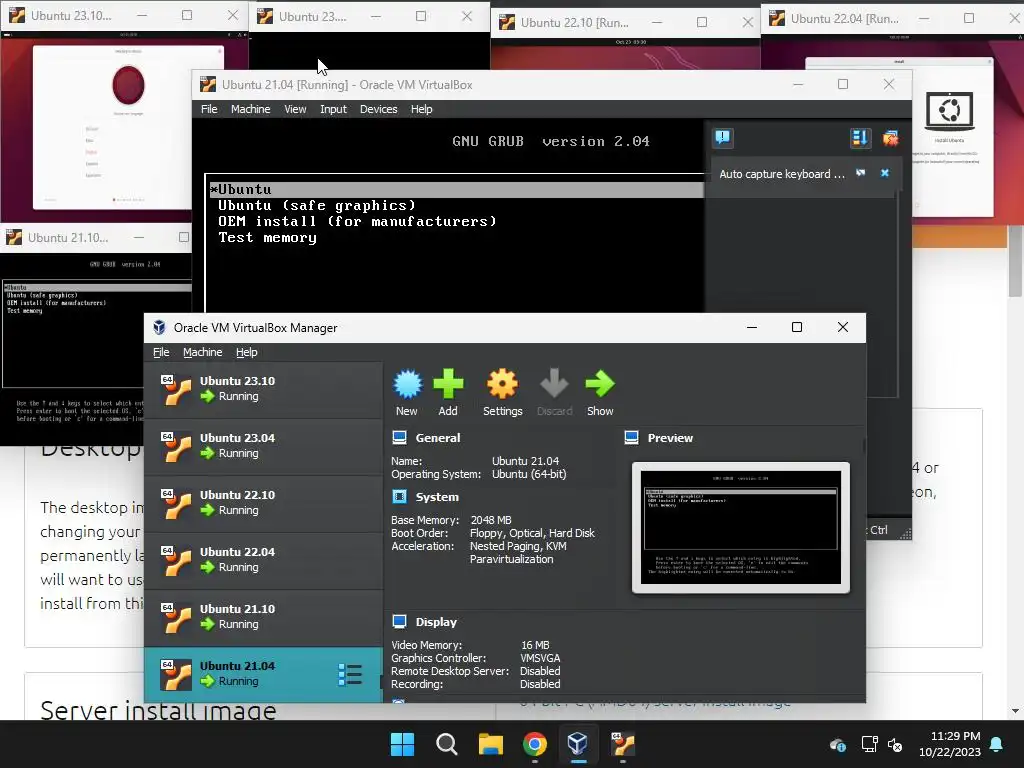
Task: Click 'Base Memory: 2048 MB' detail text
Action: point(451,520)
